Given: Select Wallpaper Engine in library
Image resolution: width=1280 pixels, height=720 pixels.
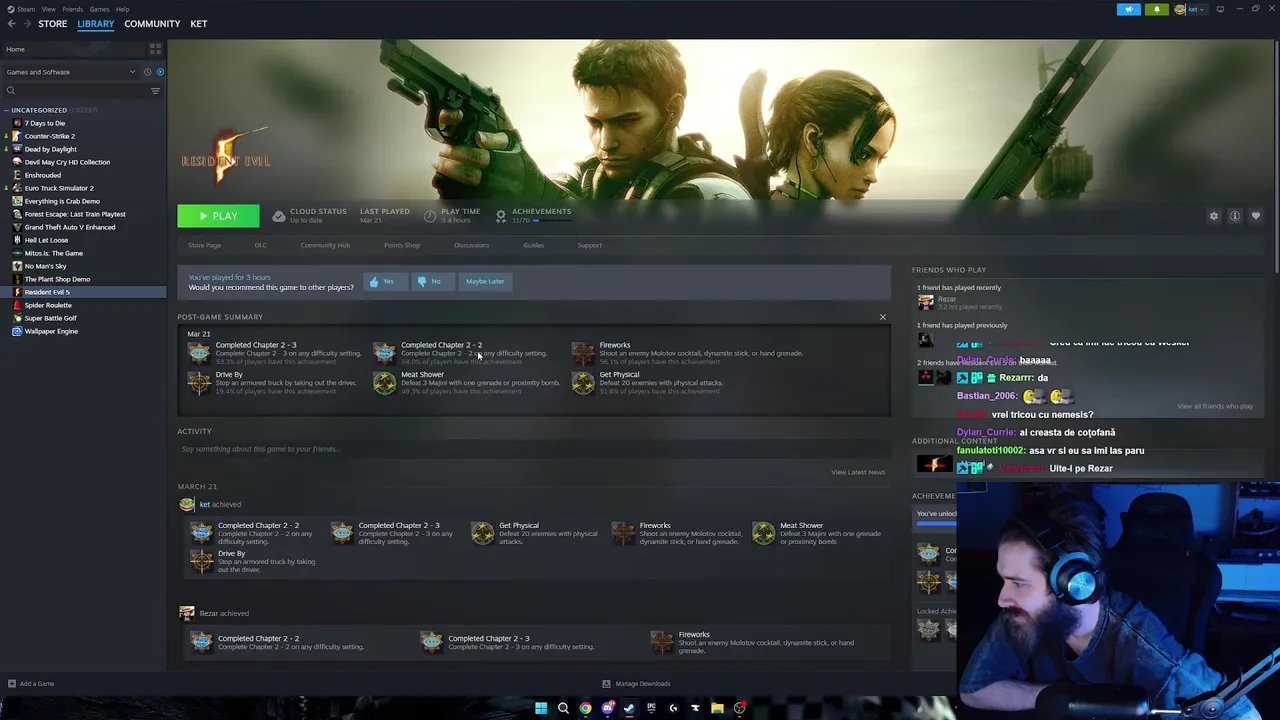Looking at the screenshot, I should pyautogui.click(x=51, y=331).
